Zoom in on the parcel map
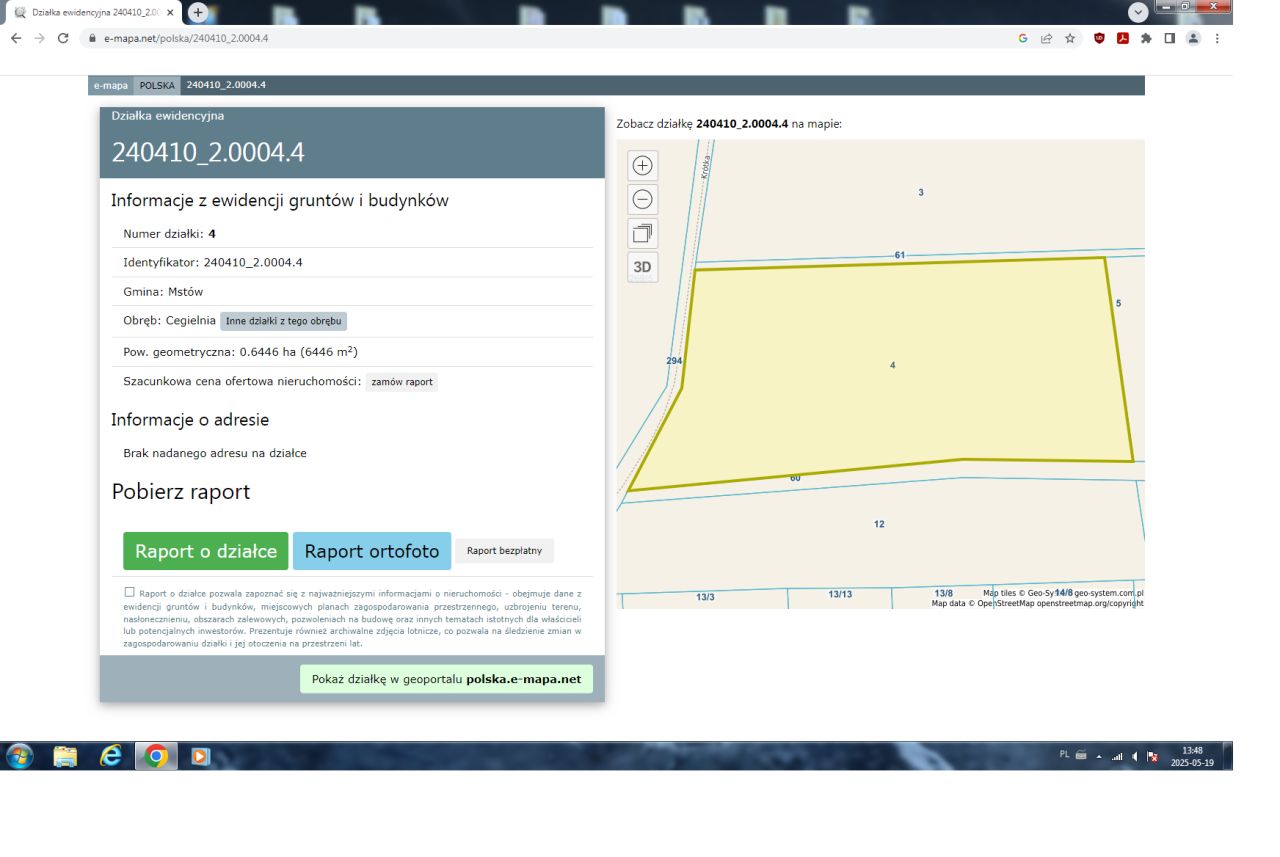 click(643, 166)
